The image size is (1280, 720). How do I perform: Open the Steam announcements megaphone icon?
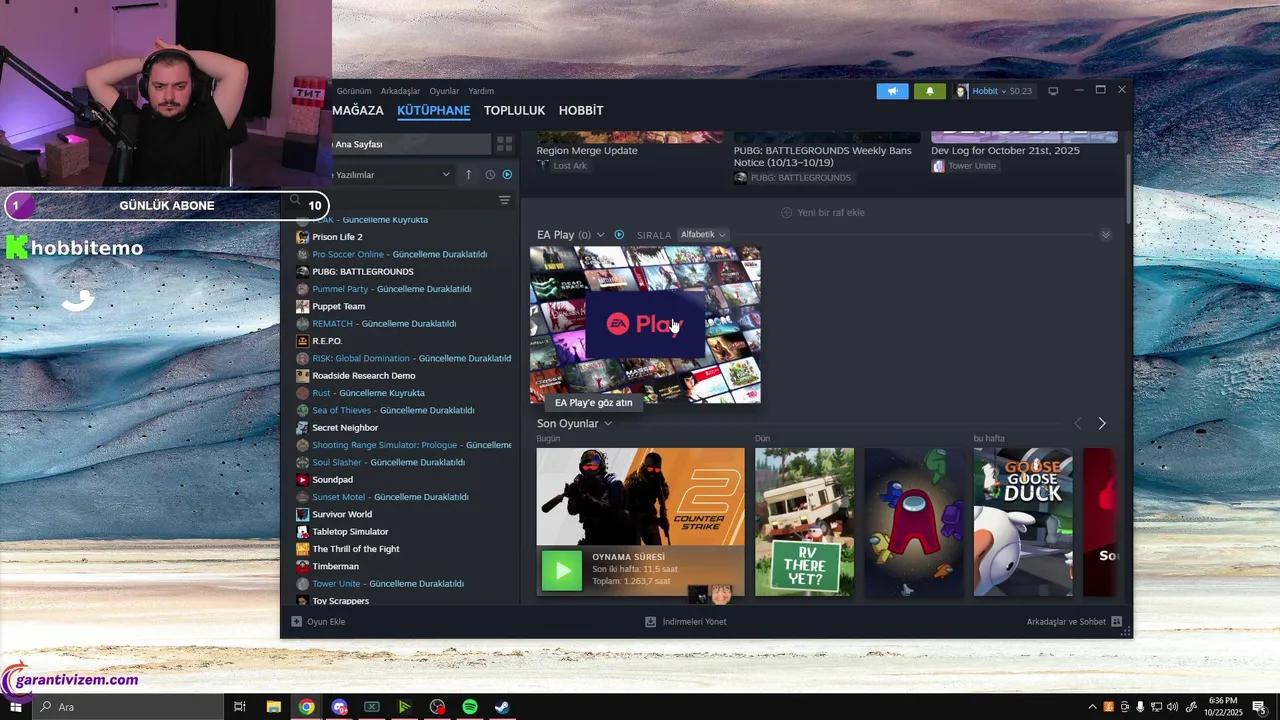pyautogui.click(x=892, y=91)
